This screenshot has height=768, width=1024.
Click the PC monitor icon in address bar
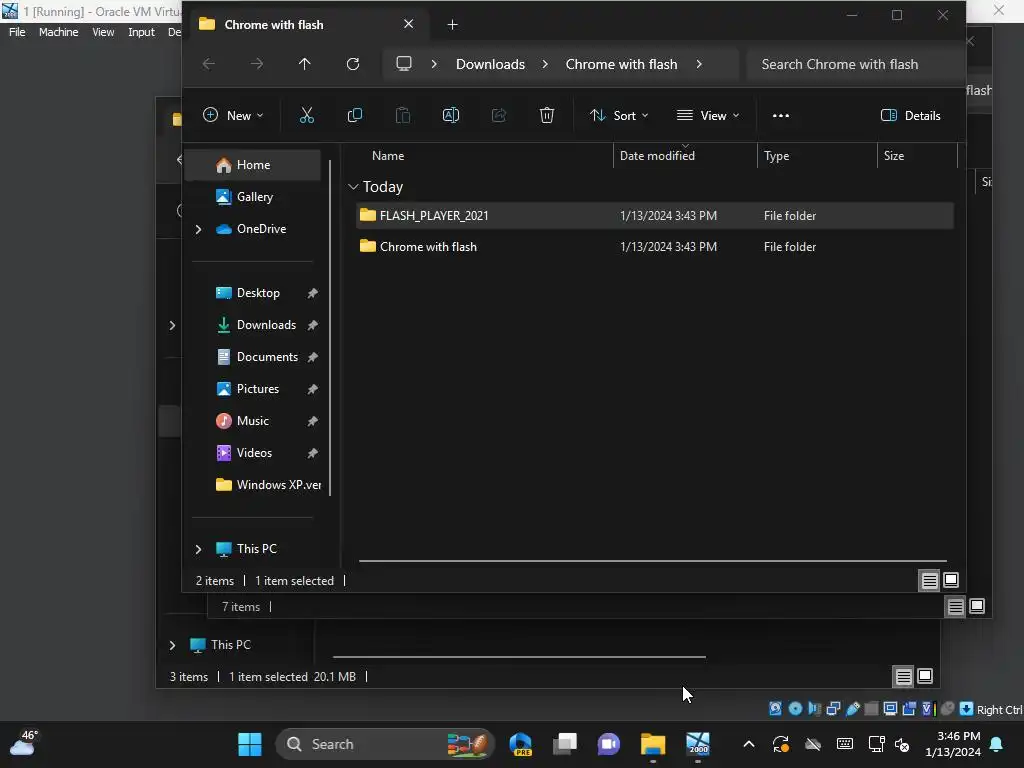click(404, 63)
